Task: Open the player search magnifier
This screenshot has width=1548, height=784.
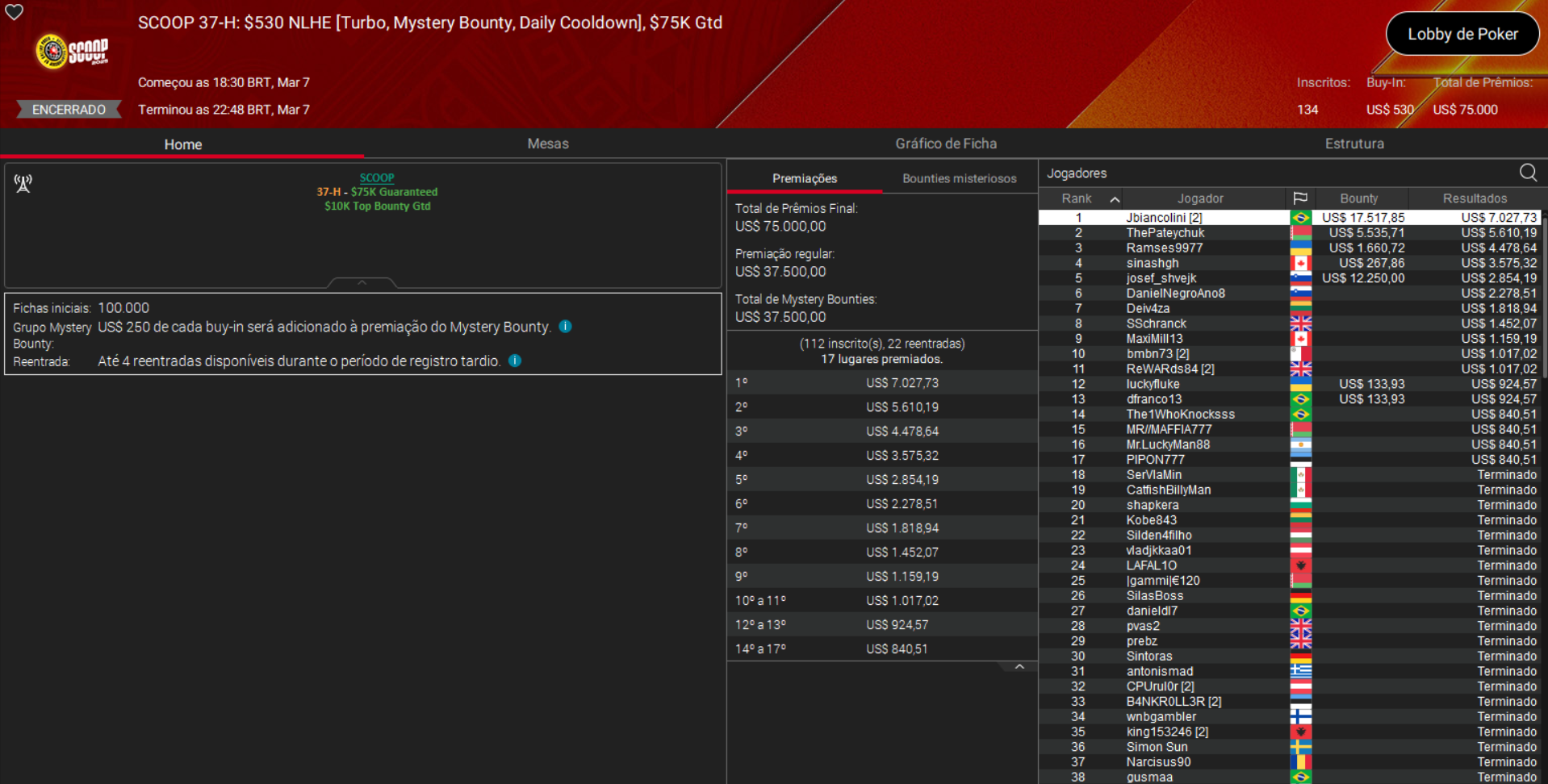Action: (1528, 173)
